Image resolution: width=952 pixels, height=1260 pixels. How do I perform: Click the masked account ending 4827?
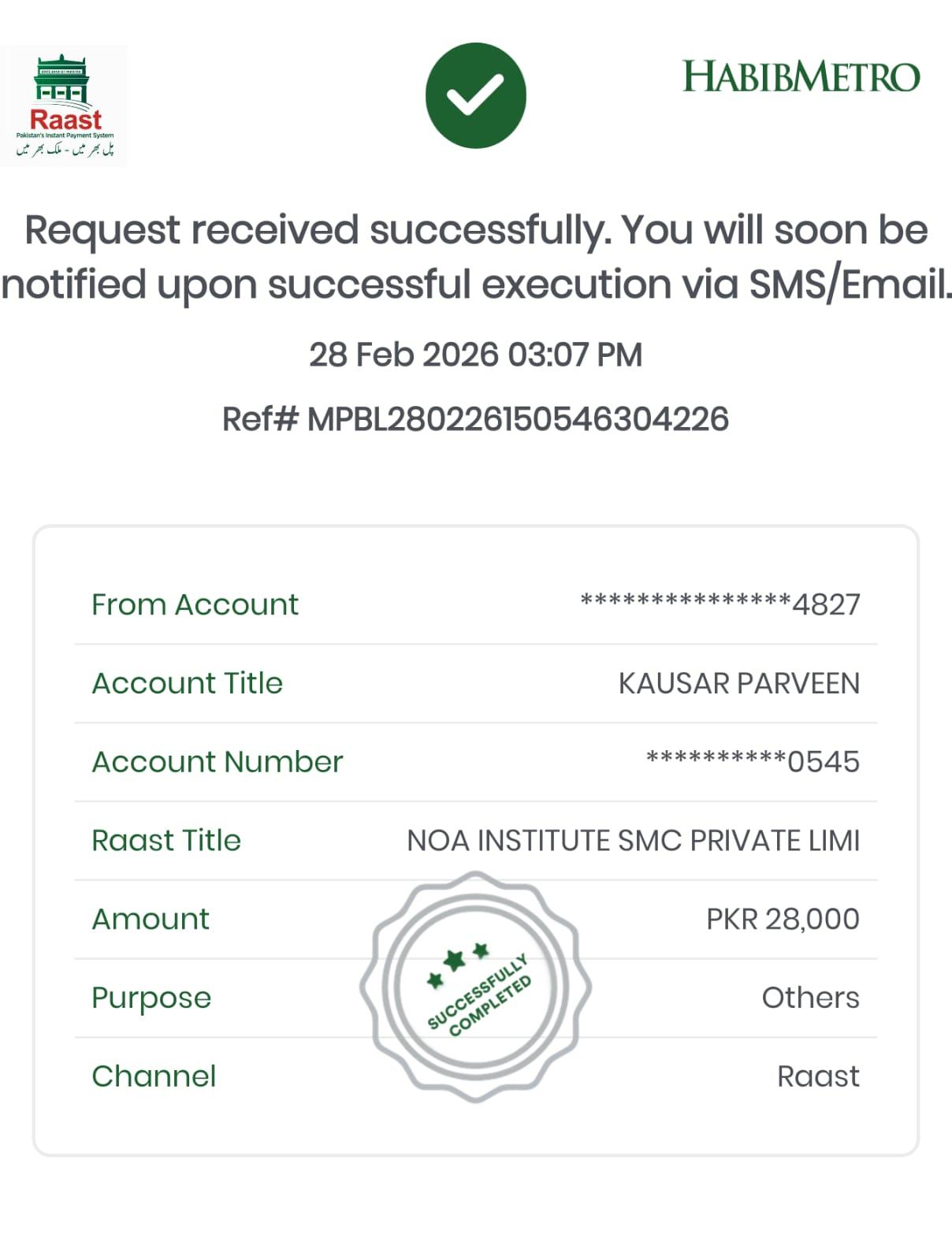pos(720,604)
